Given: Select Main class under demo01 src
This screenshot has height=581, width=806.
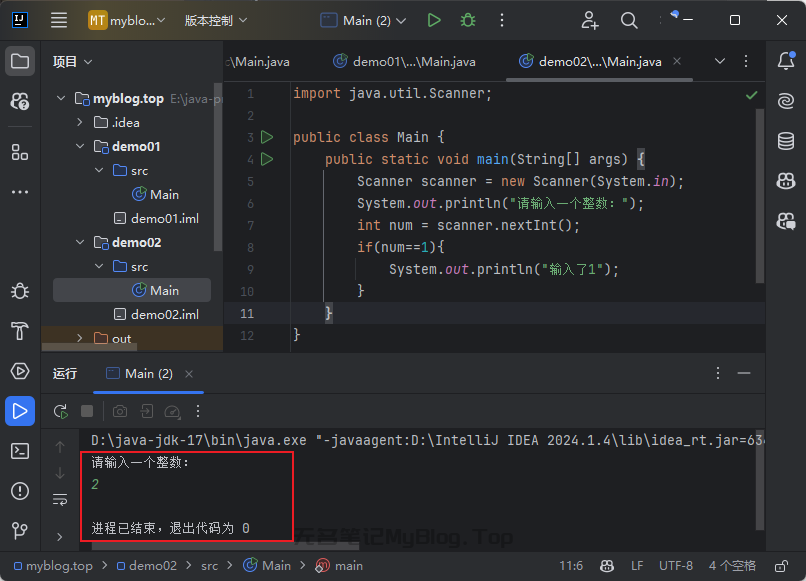Looking at the screenshot, I should 155,194.
